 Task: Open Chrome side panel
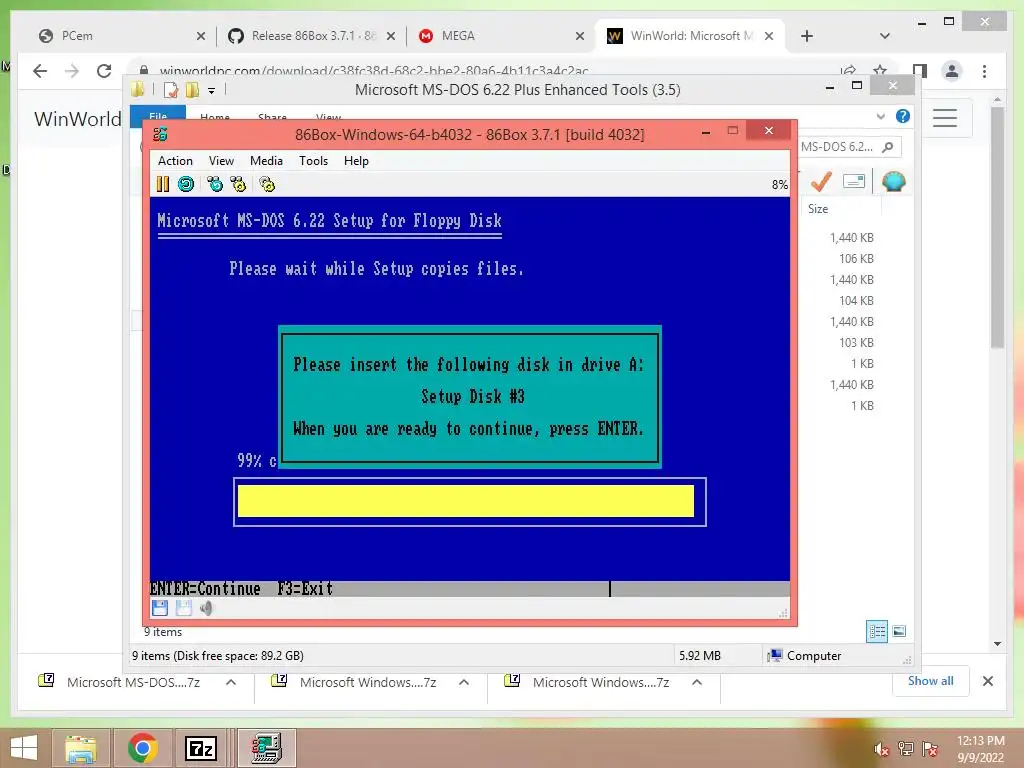pos(920,71)
